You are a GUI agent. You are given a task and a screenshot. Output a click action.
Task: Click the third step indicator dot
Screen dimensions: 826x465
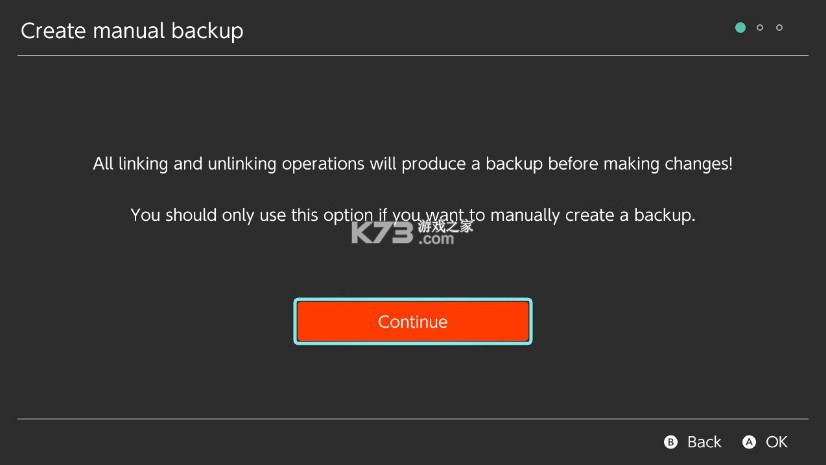tap(780, 27)
